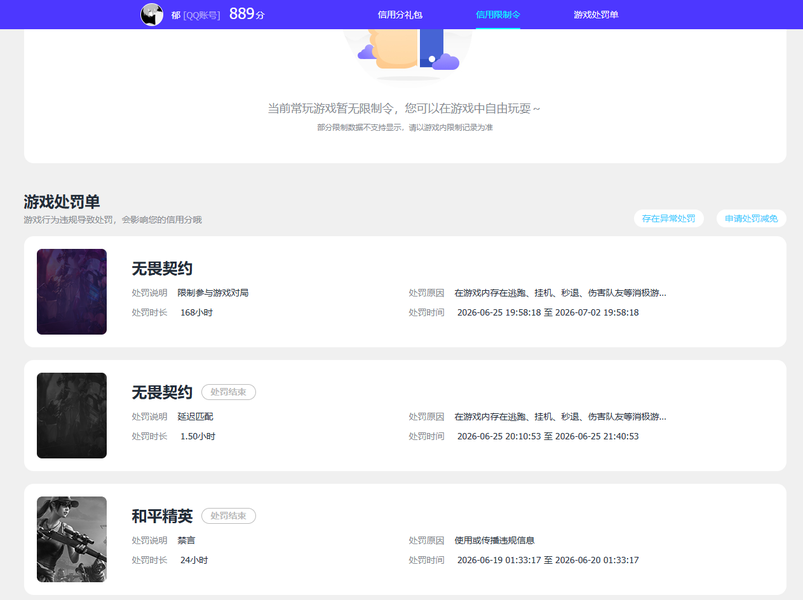
Task: Click 处罚结束 badge on 和平精英 card
Action: [x=228, y=516]
